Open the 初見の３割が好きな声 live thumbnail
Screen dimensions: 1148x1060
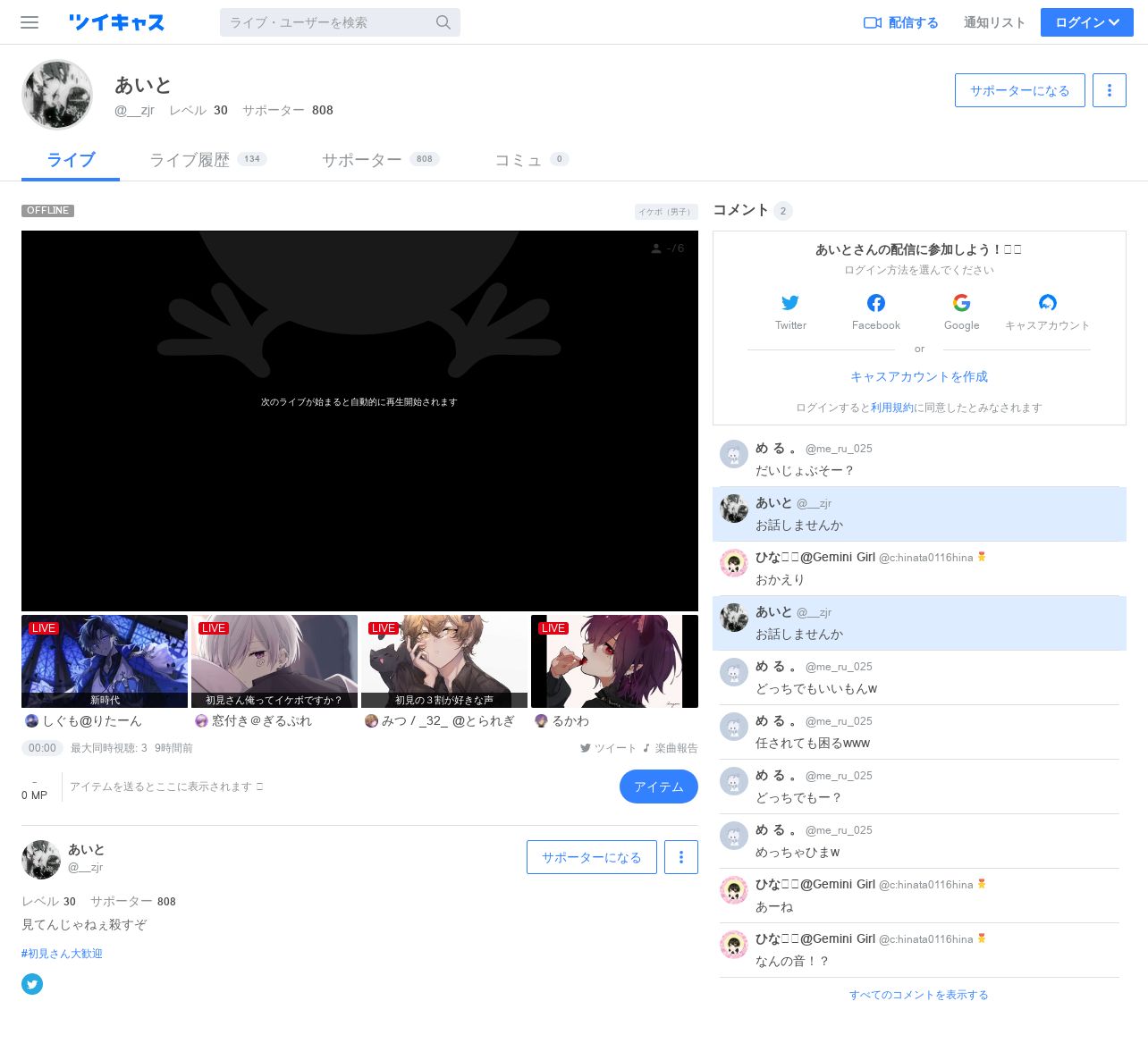(444, 661)
